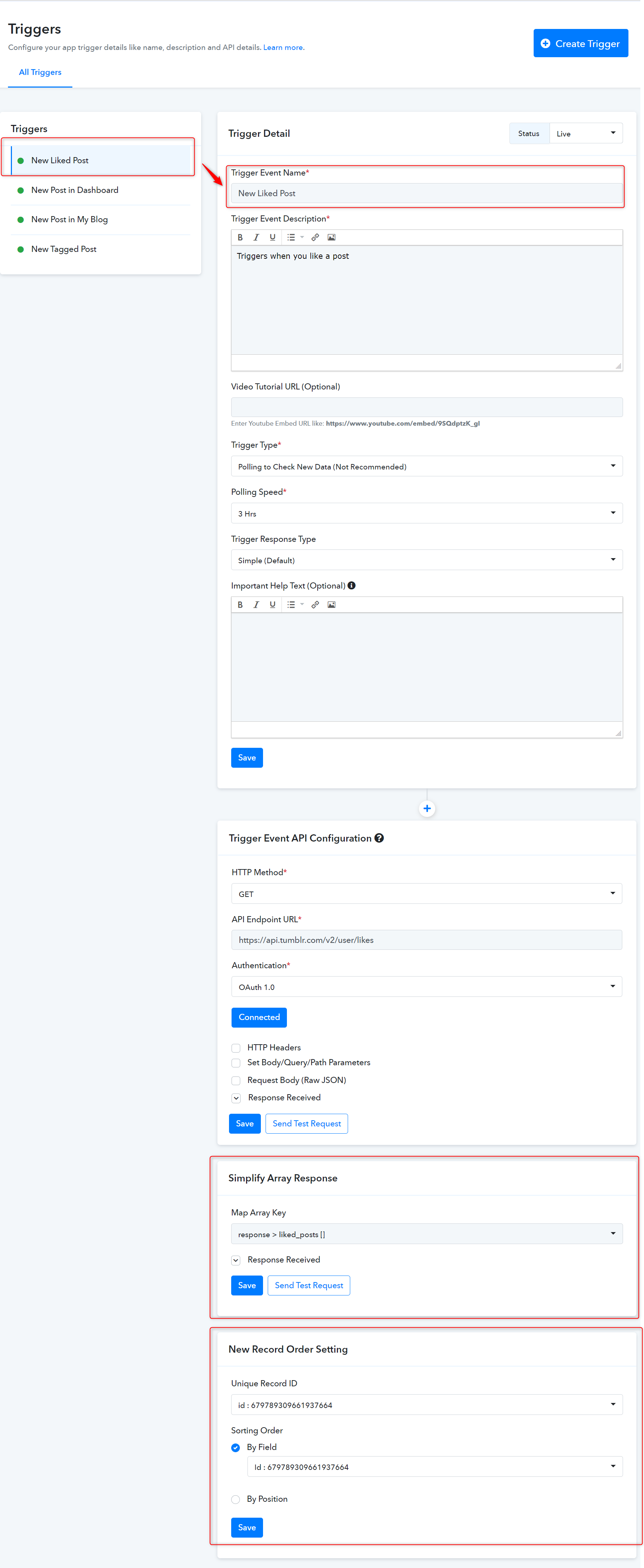Click Bold icon in Trigger Event Description editor
Image resolution: width=644 pixels, height=1568 pixels.
point(240,237)
